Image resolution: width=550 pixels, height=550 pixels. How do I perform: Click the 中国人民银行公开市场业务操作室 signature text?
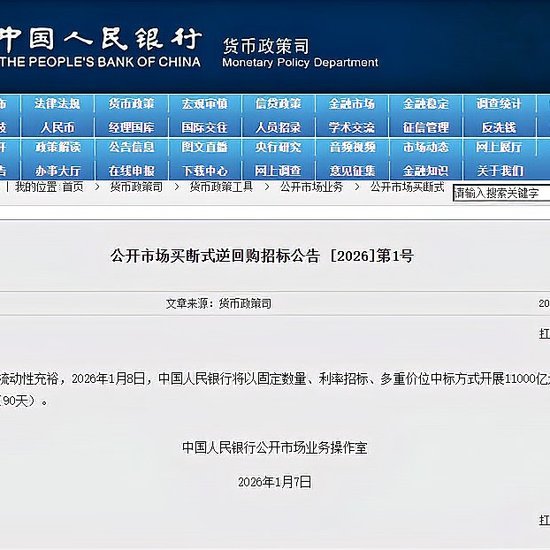coord(275,448)
